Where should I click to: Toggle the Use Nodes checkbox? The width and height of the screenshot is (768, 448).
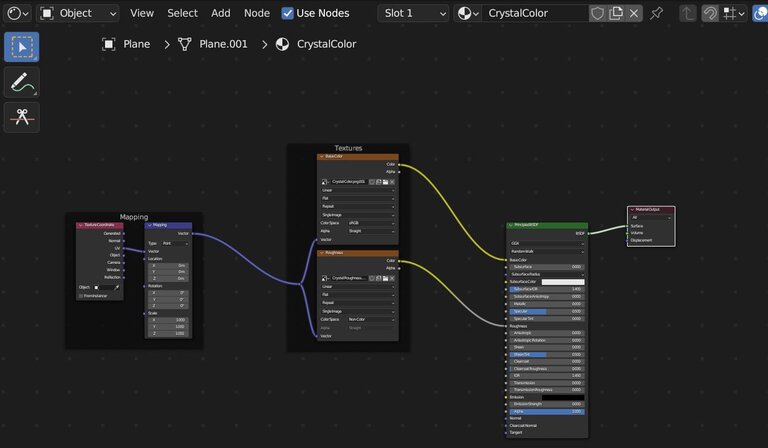tap(288, 13)
